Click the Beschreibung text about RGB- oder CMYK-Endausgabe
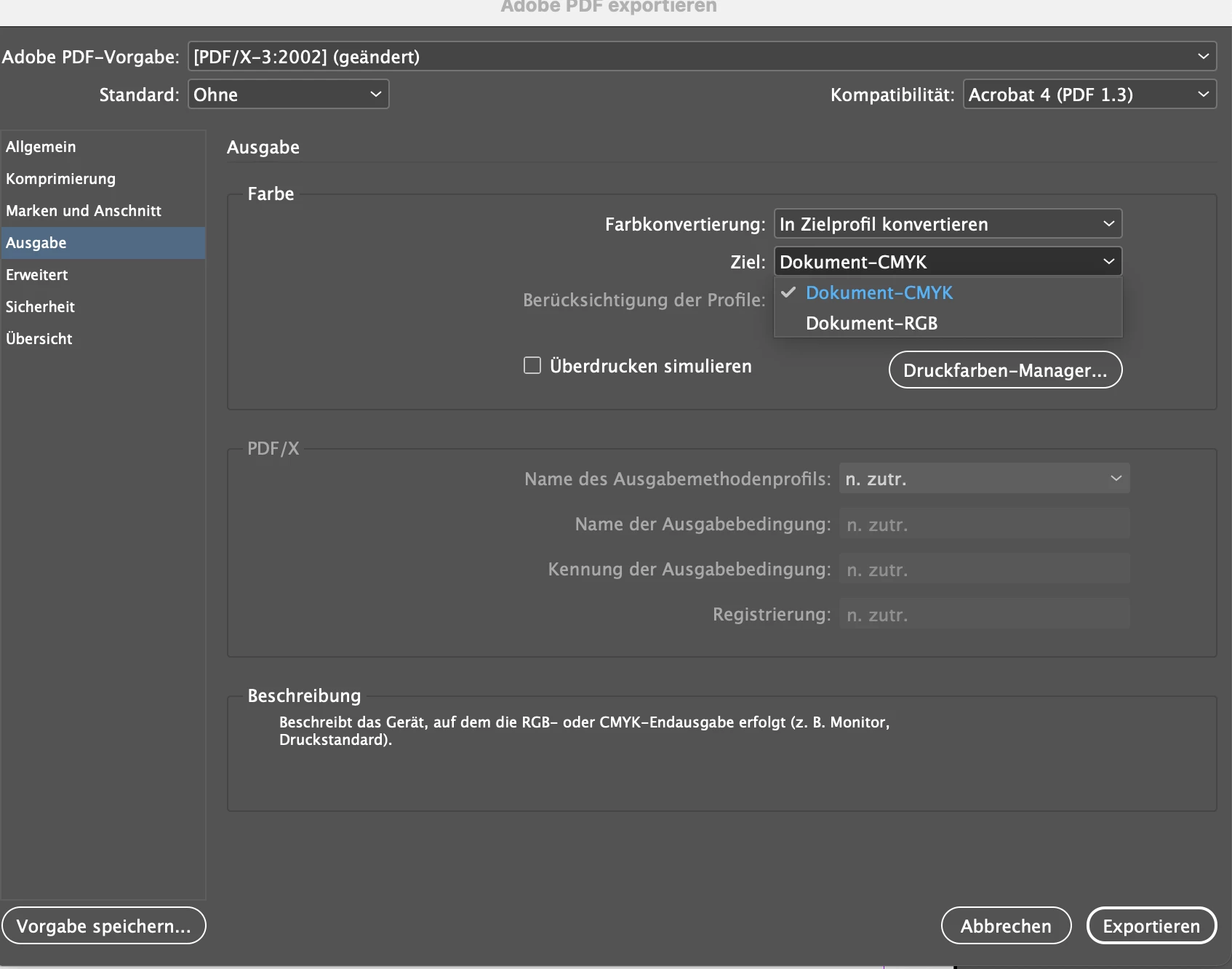Screen dimensions: 1232x969 pos(584,730)
